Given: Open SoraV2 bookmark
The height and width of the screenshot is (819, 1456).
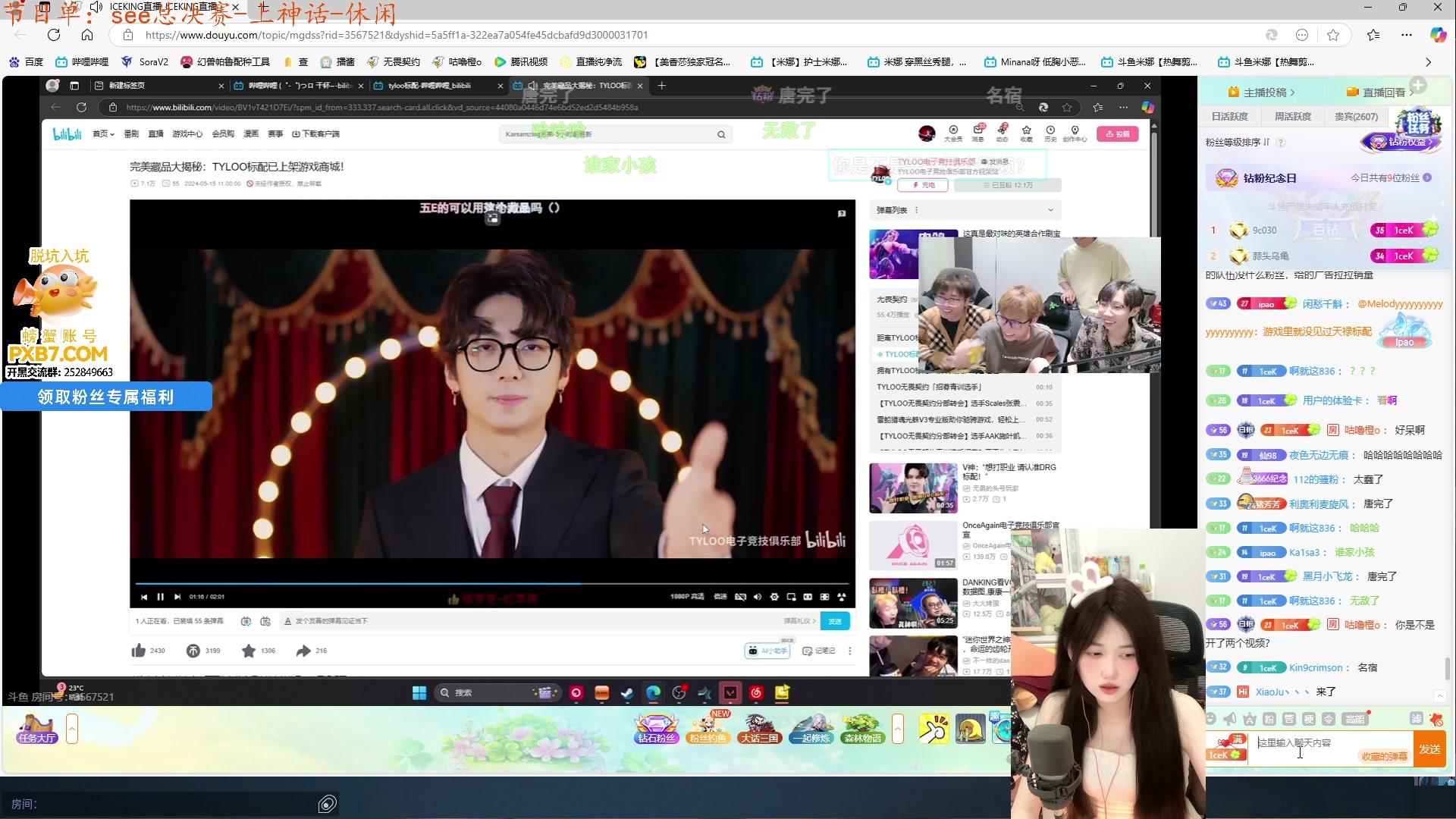Looking at the screenshot, I should (x=144, y=62).
